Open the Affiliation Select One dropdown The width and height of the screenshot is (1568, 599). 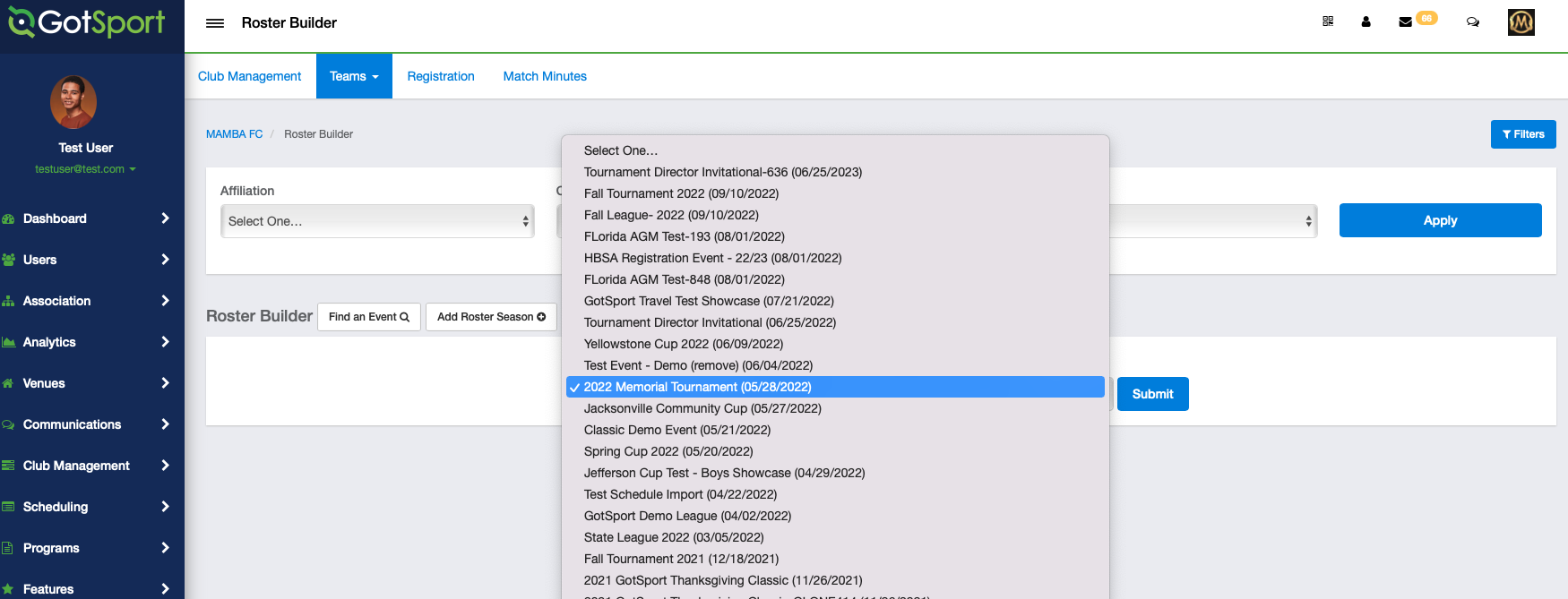click(x=377, y=221)
